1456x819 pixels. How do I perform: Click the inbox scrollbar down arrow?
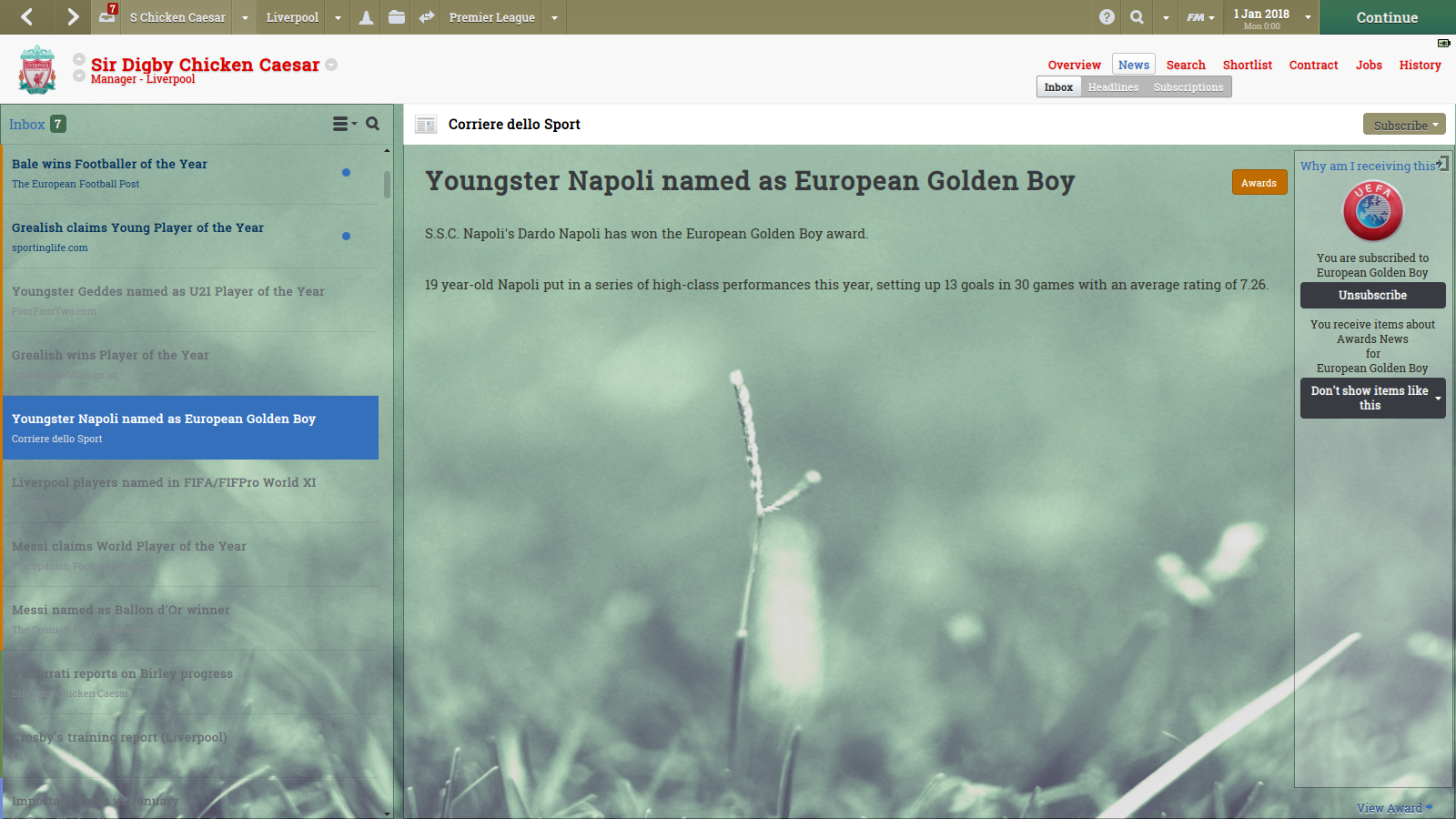(x=388, y=813)
